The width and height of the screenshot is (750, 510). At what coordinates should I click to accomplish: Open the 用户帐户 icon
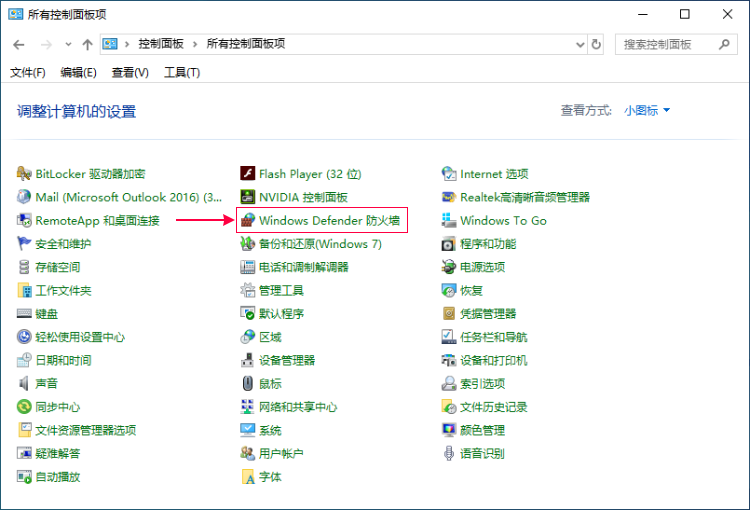(x=247, y=453)
